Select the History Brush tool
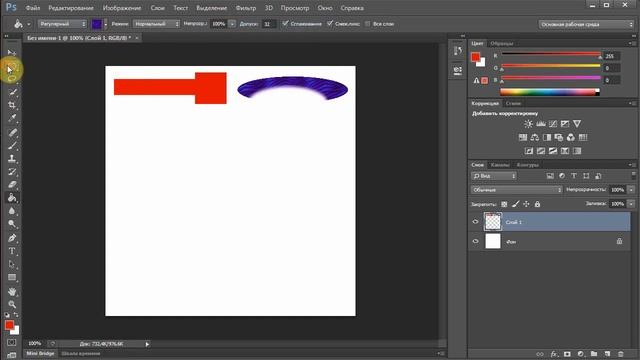The height and width of the screenshot is (360, 640). pyautogui.click(x=12, y=171)
